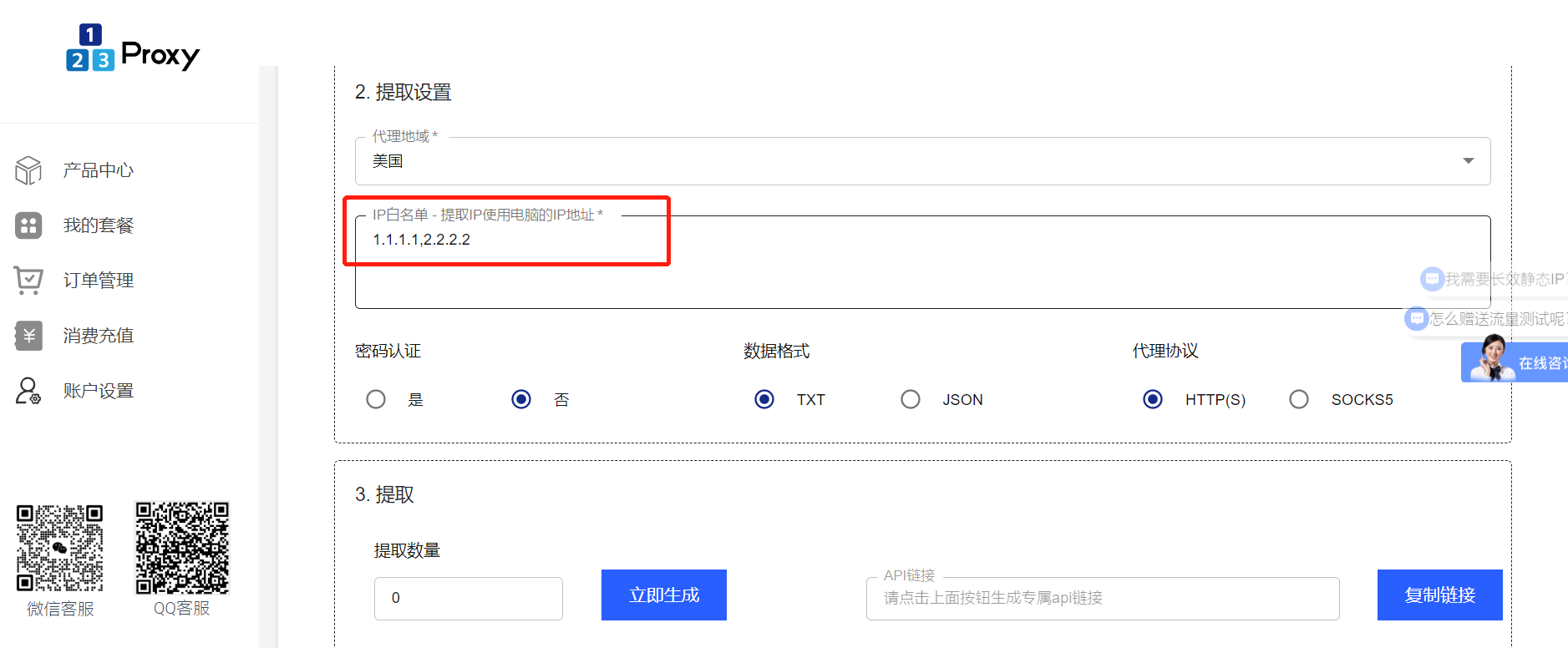Click the My Packages grid icon

pos(28,225)
